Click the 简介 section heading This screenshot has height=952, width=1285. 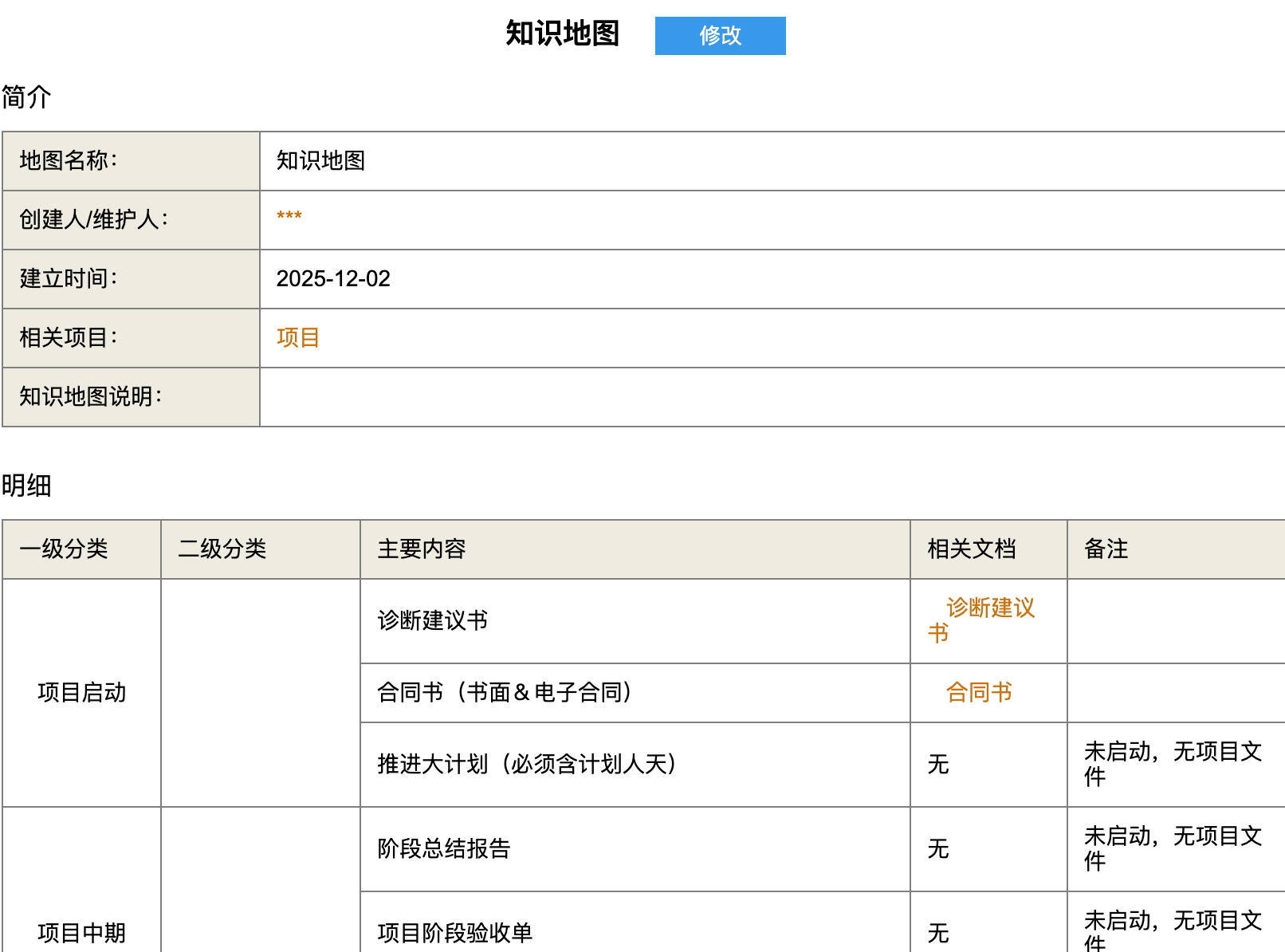(26, 97)
